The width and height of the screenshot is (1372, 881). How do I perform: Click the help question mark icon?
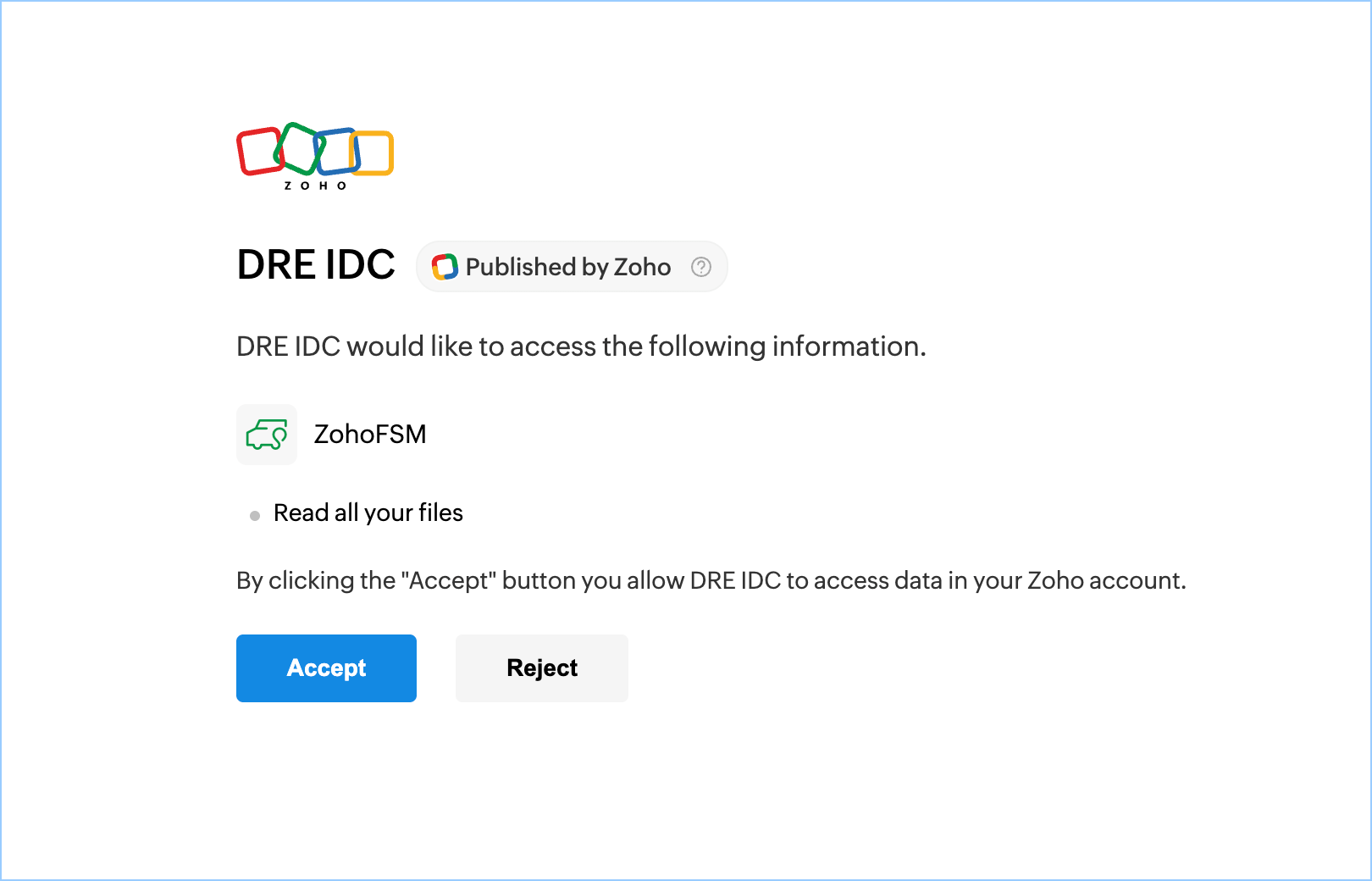pyautogui.click(x=701, y=267)
